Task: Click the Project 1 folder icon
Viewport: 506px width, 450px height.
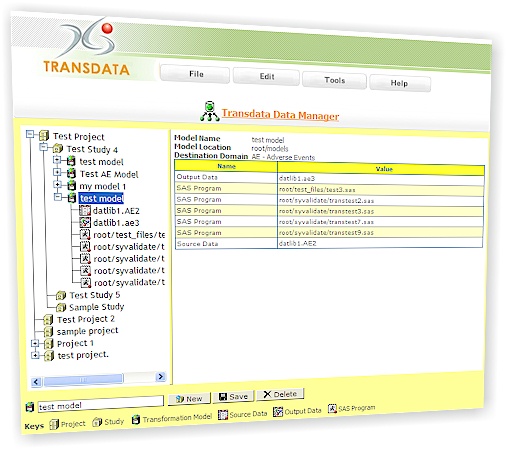Action: pyautogui.click(x=49, y=344)
